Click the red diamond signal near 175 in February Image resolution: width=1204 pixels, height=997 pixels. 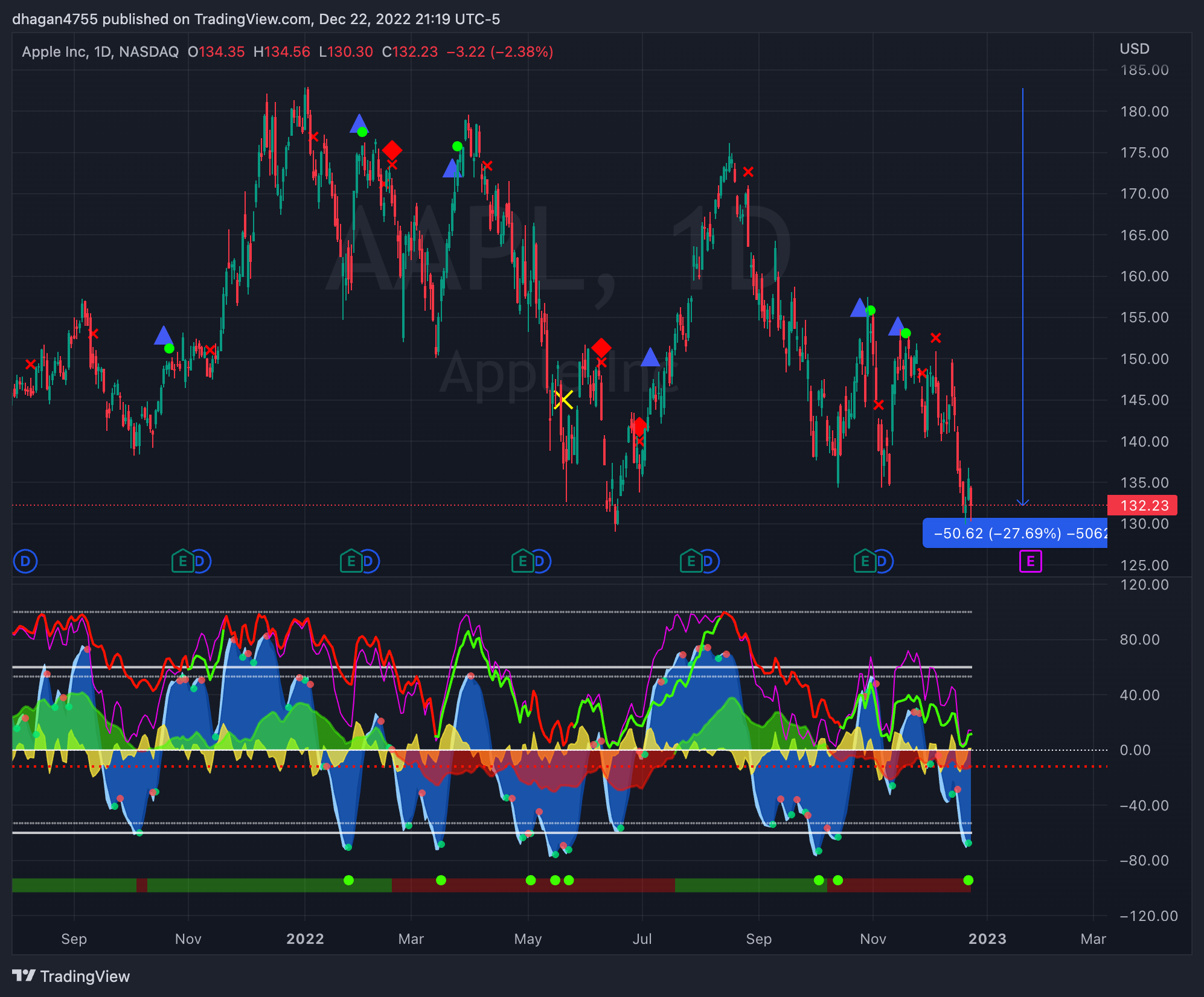point(392,150)
